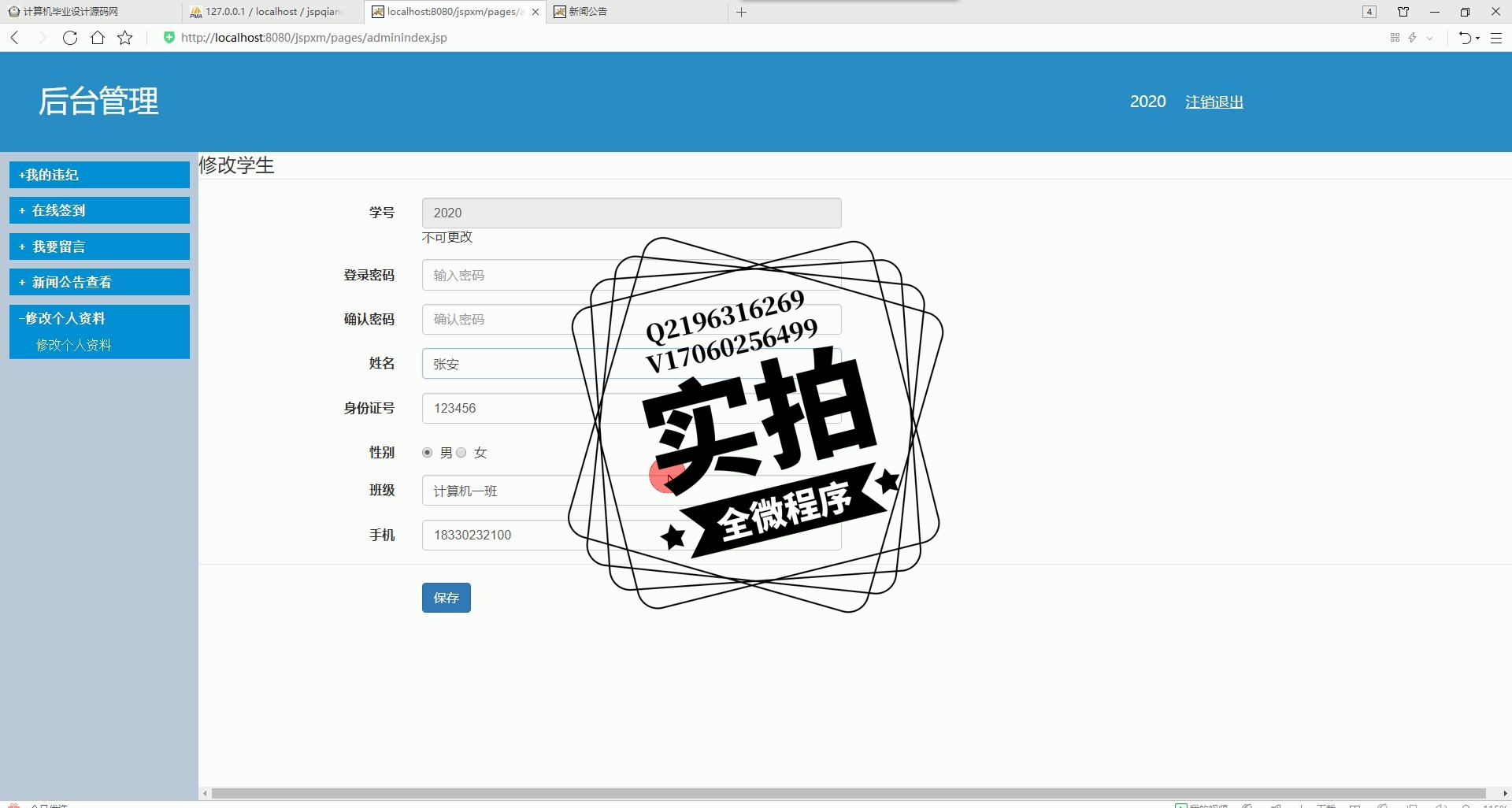Expand the + 在线签到 menu
Viewport: 1512px width, 808px height.
pyautogui.click(x=99, y=210)
